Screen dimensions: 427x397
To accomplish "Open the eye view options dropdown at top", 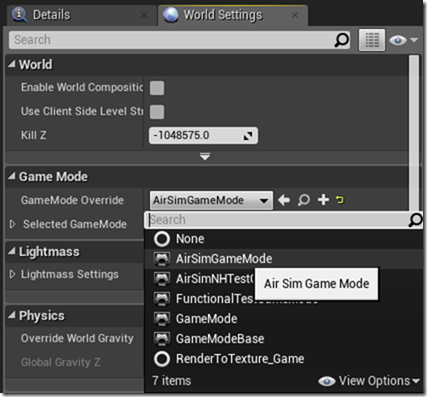I will [x=403, y=40].
